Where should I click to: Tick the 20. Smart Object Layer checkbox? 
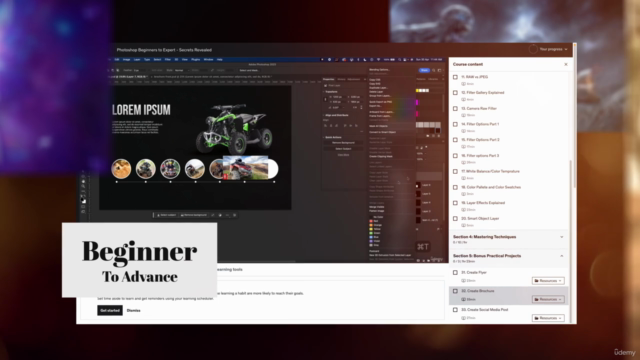(455, 219)
